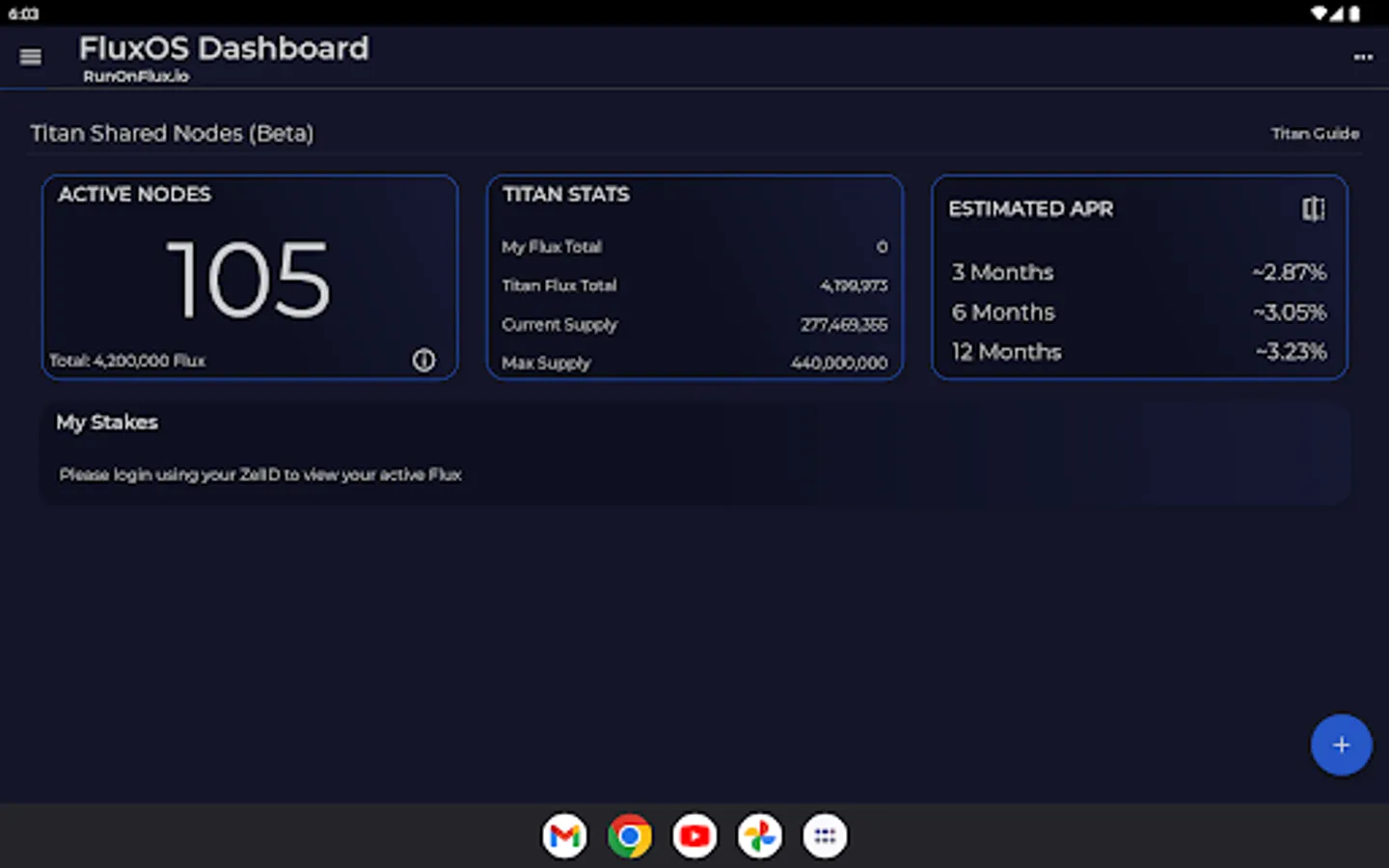
Task: Click the My Flux Total row label
Action: tap(552, 247)
